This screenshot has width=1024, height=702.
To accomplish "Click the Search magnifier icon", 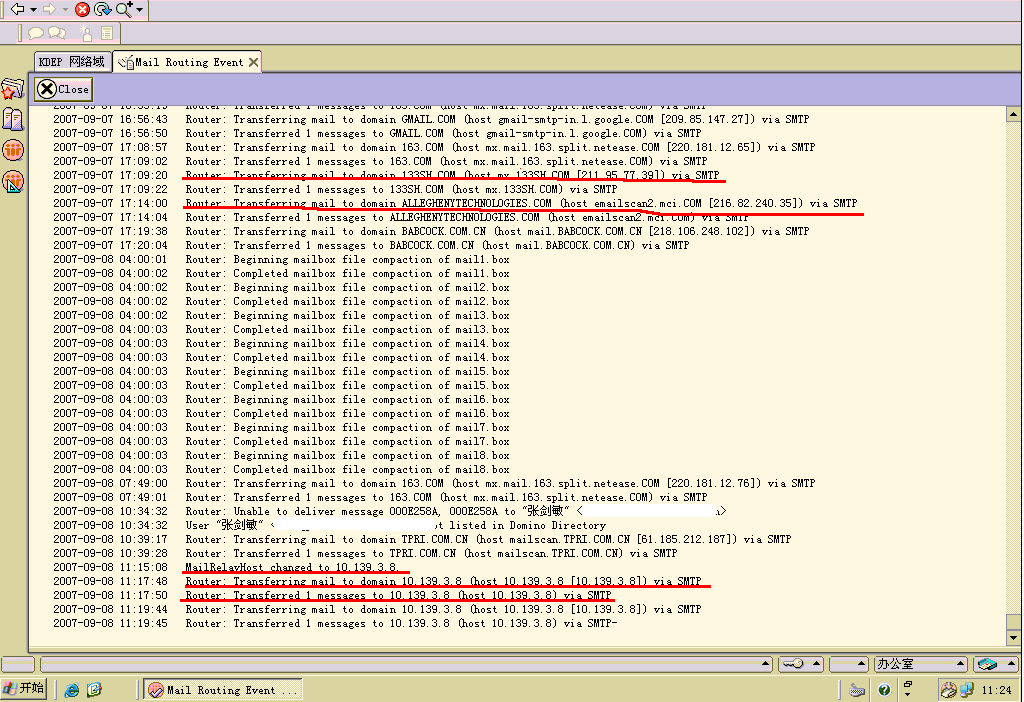I will [123, 9].
